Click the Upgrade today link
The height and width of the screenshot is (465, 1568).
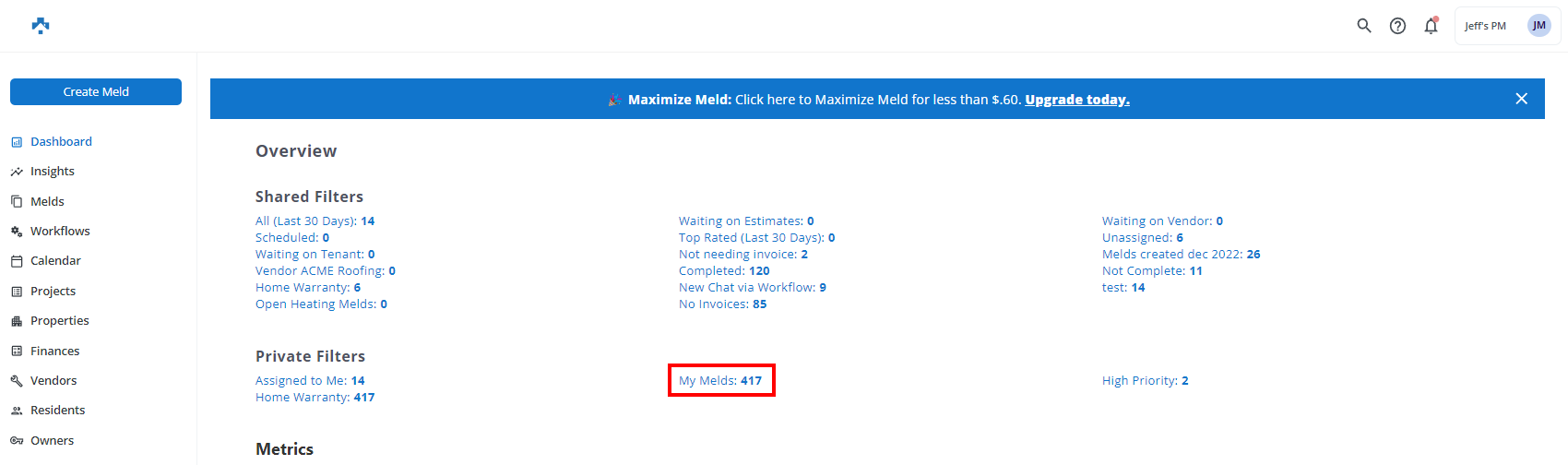tap(1077, 100)
